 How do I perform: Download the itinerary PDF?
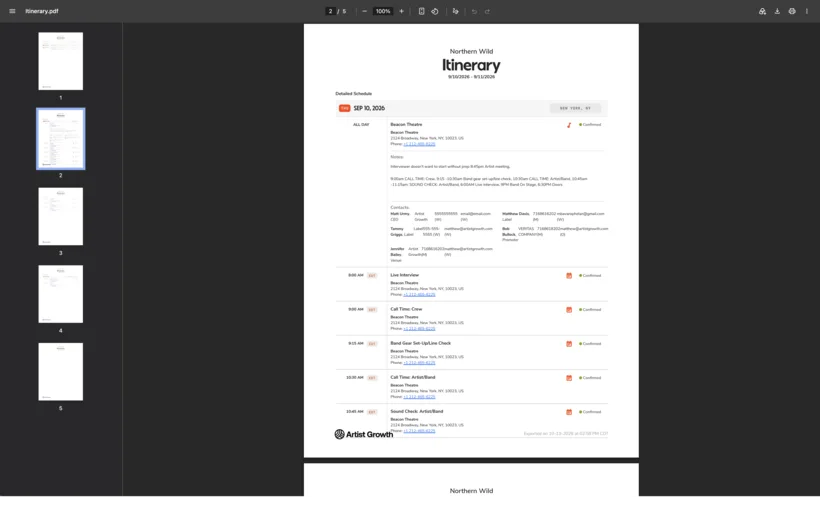(x=777, y=11)
